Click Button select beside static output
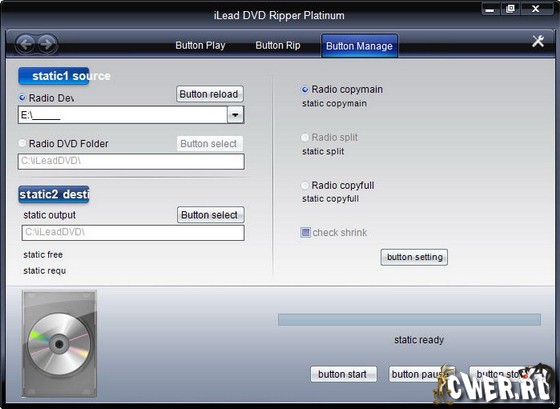The height and width of the screenshot is (409, 560). tap(210, 215)
